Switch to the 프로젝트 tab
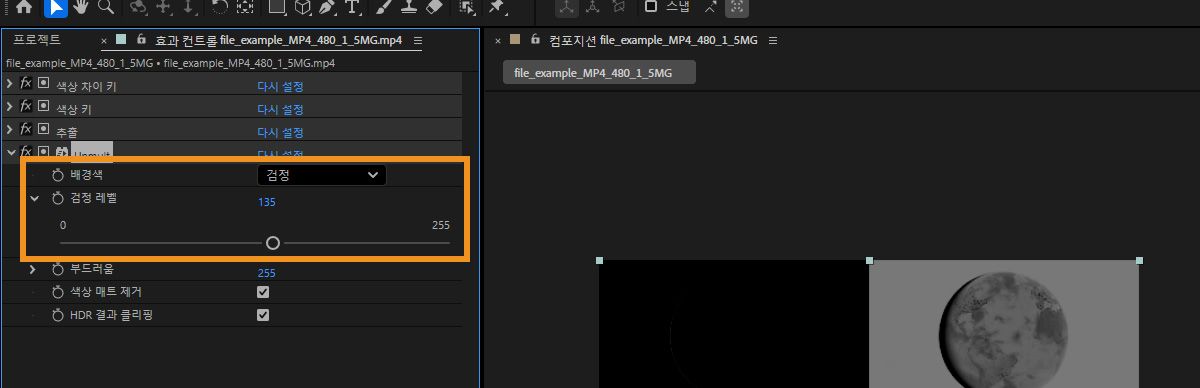Viewport: 1200px width, 388px height. tap(37, 40)
